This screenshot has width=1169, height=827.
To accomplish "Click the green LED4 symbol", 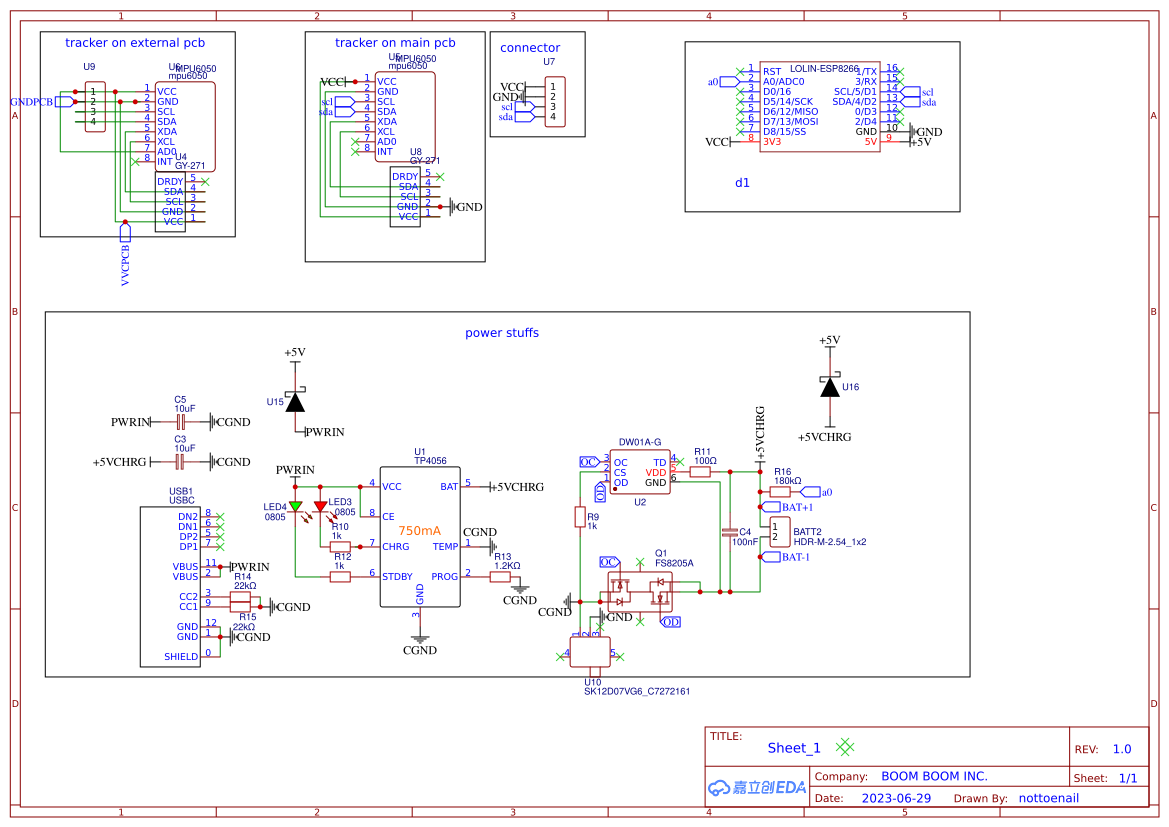I will coord(295,506).
